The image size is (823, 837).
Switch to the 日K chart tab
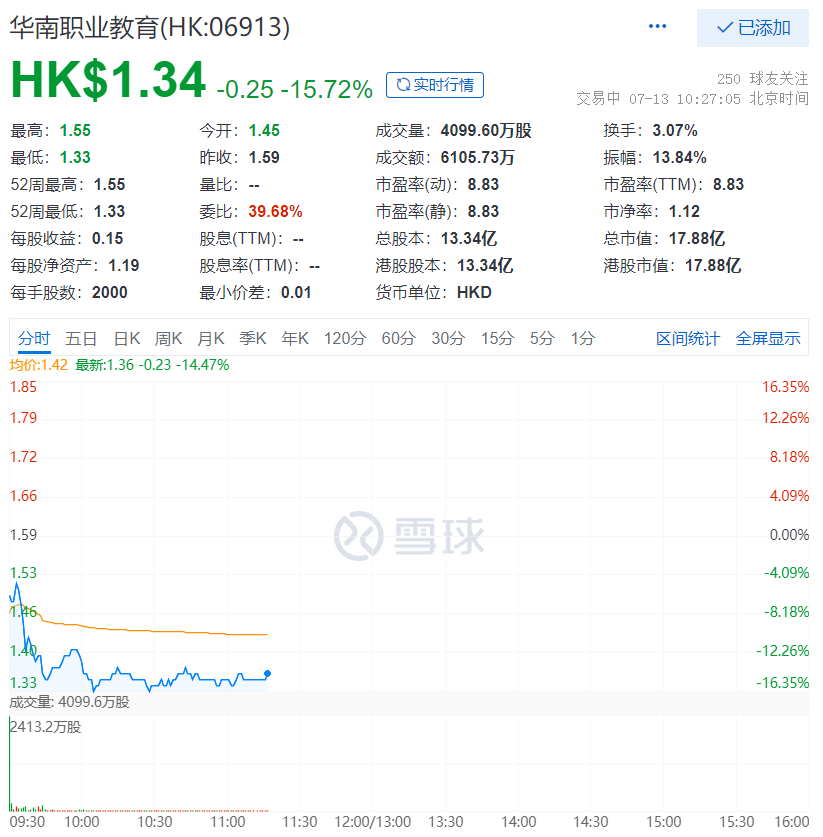[x=127, y=338]
